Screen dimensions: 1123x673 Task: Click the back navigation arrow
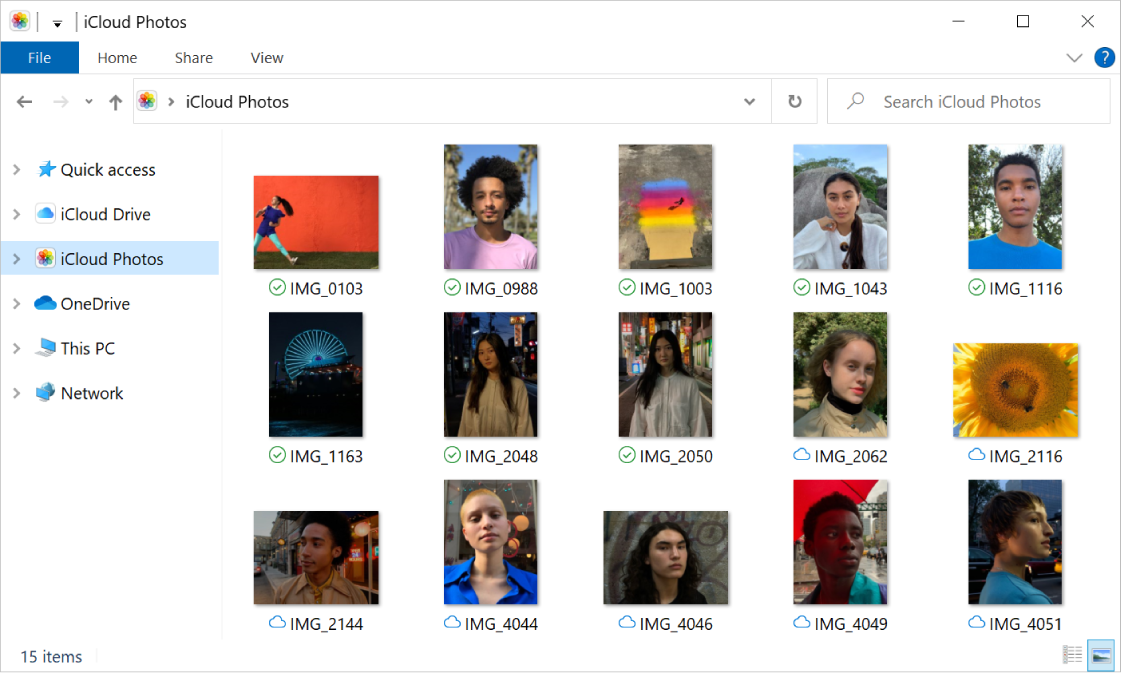point(24,101)
